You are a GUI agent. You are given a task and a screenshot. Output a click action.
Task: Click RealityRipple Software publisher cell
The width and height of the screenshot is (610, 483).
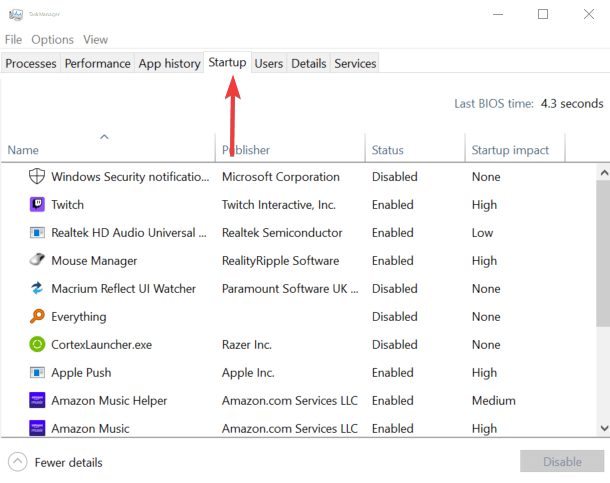point(280,261)
